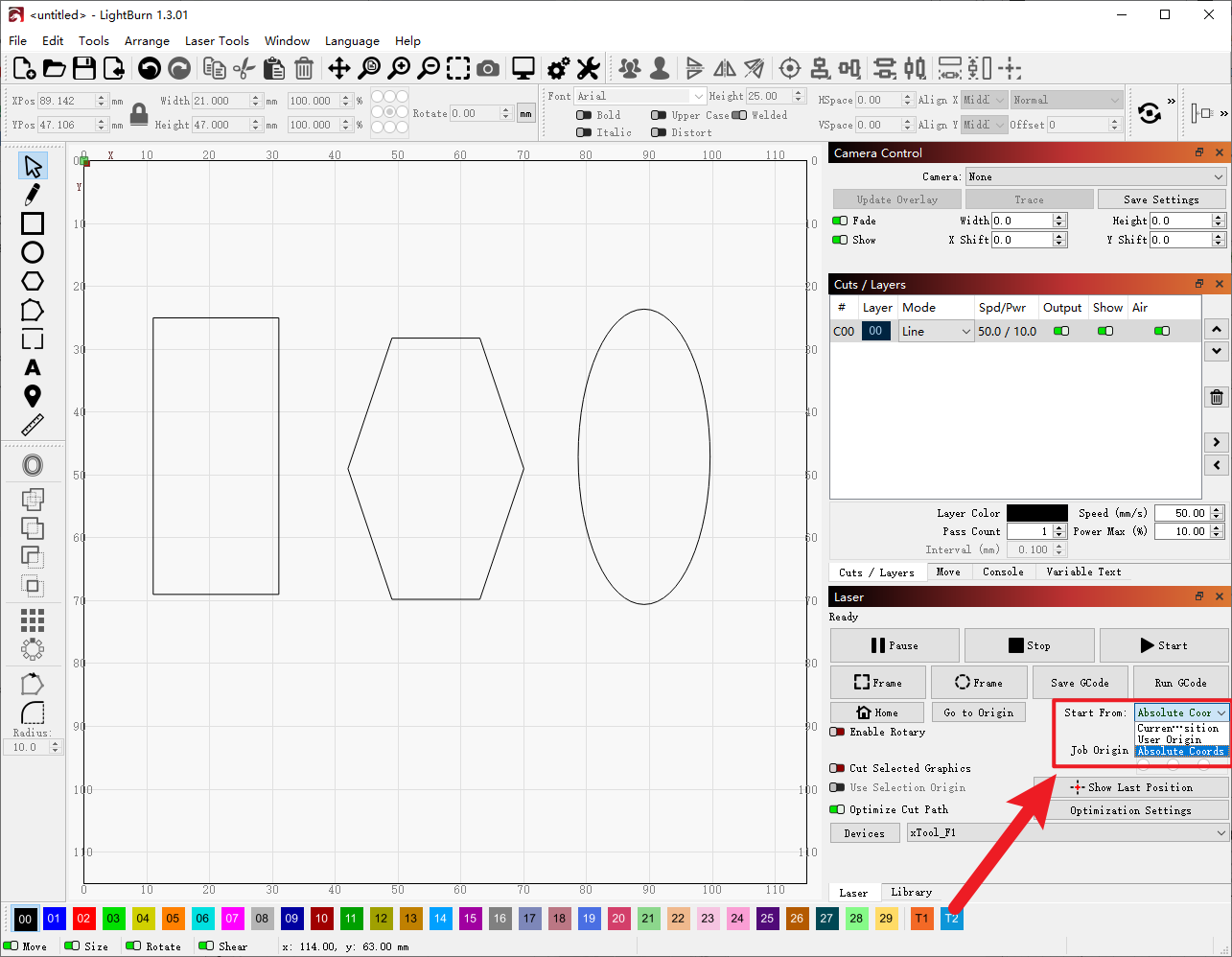The image size is (1232, 957).
Task: Click the Devices button
Action: coord(864,833)
